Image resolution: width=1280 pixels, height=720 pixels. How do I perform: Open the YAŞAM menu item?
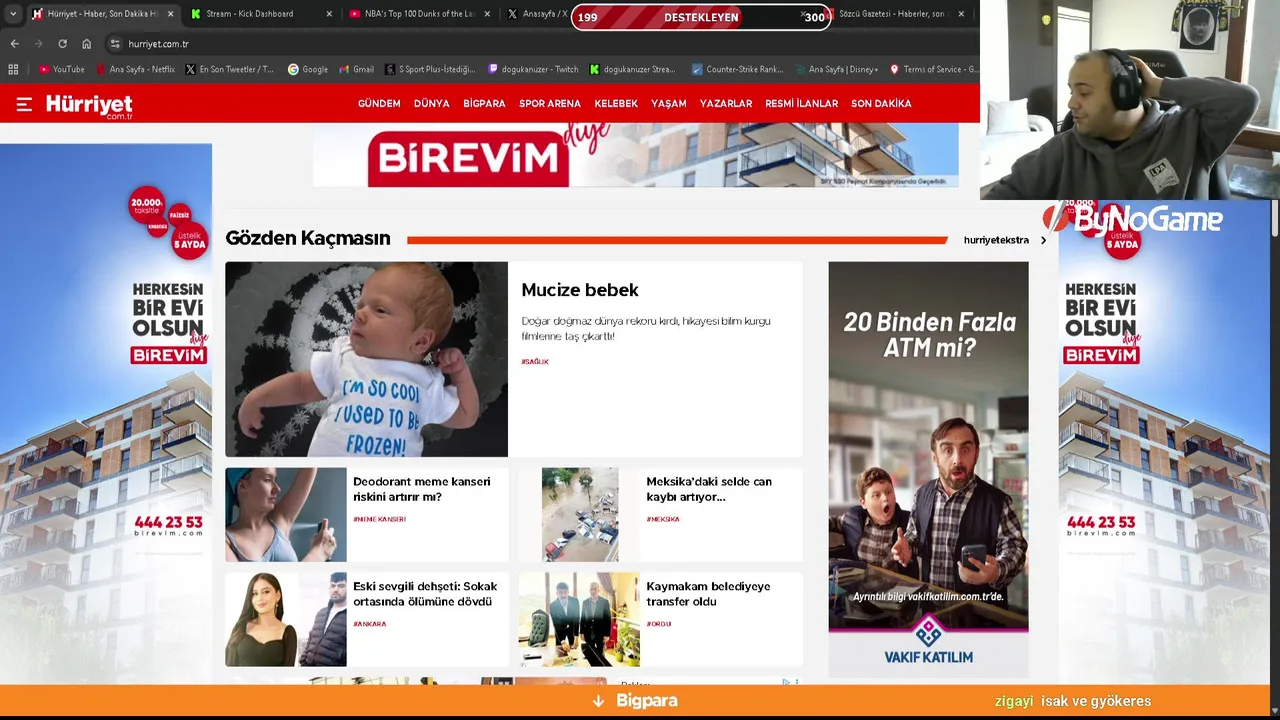669,104
